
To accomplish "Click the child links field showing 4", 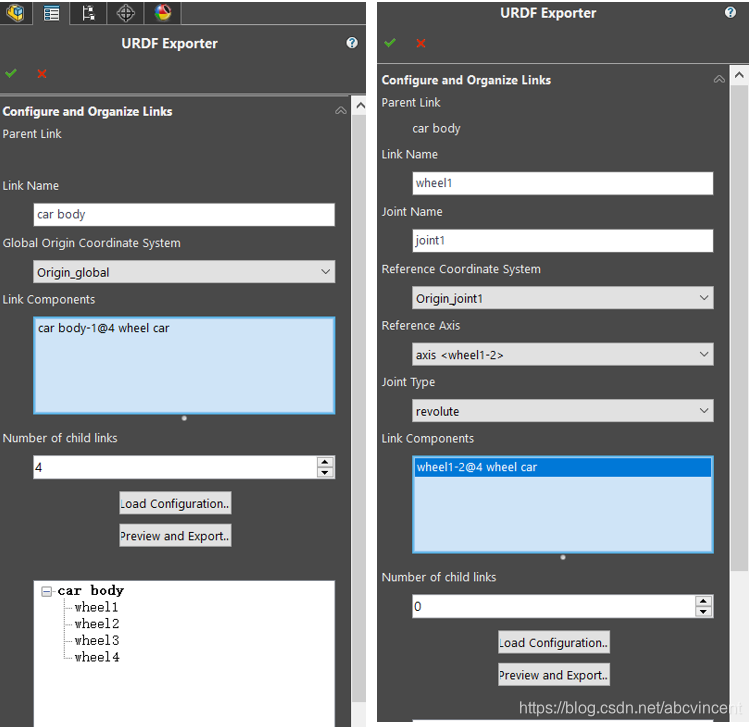I will pos(175,467).
